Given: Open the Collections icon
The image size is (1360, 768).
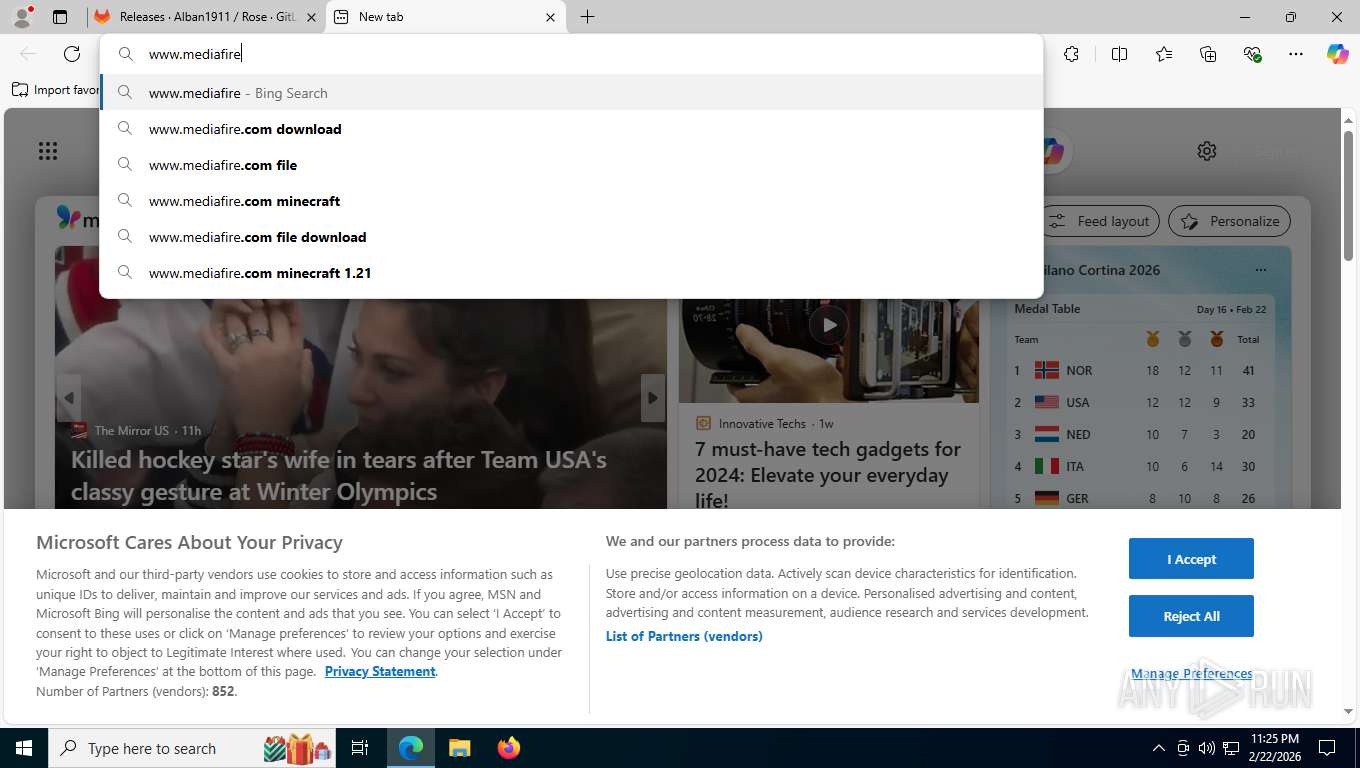Looking at the screenshot, I should 1208,54.
